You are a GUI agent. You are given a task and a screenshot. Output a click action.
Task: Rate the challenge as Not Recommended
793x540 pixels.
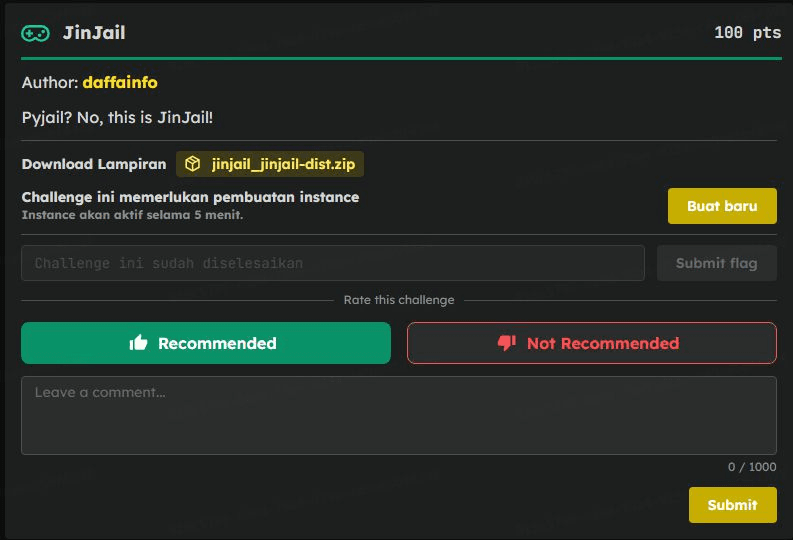(x=591, y=343)
